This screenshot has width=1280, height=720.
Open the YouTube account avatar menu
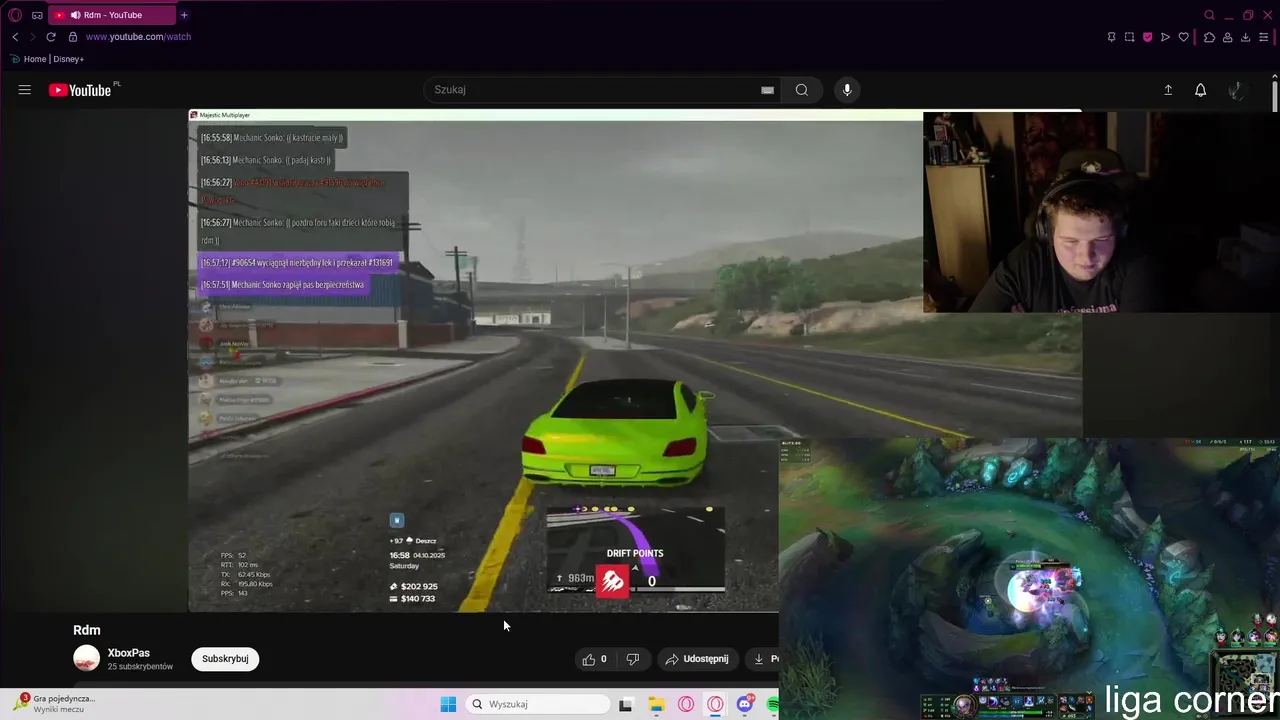[1237, 90]
